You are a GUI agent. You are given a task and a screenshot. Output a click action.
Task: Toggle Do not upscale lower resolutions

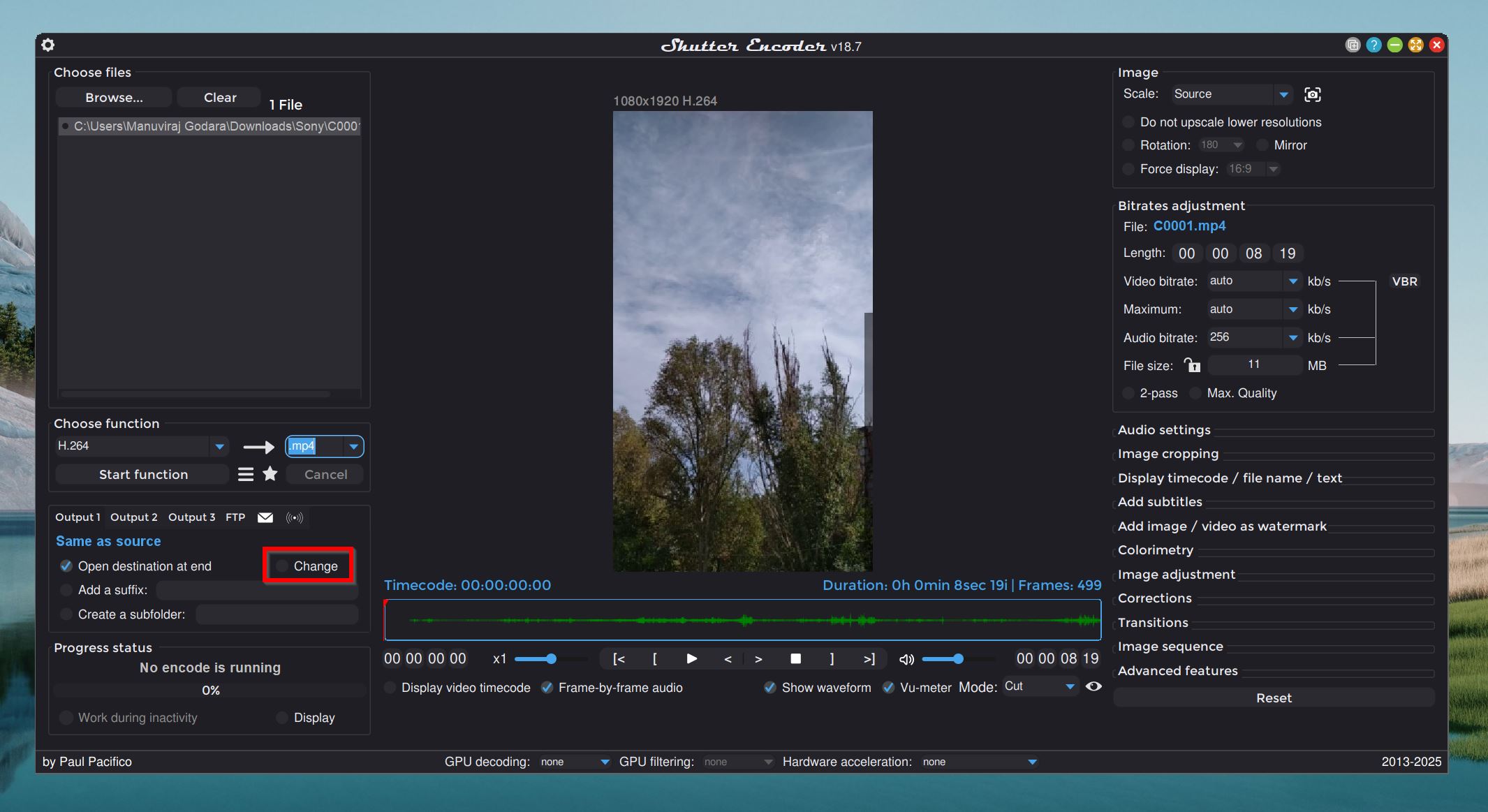click(1128, 122)
